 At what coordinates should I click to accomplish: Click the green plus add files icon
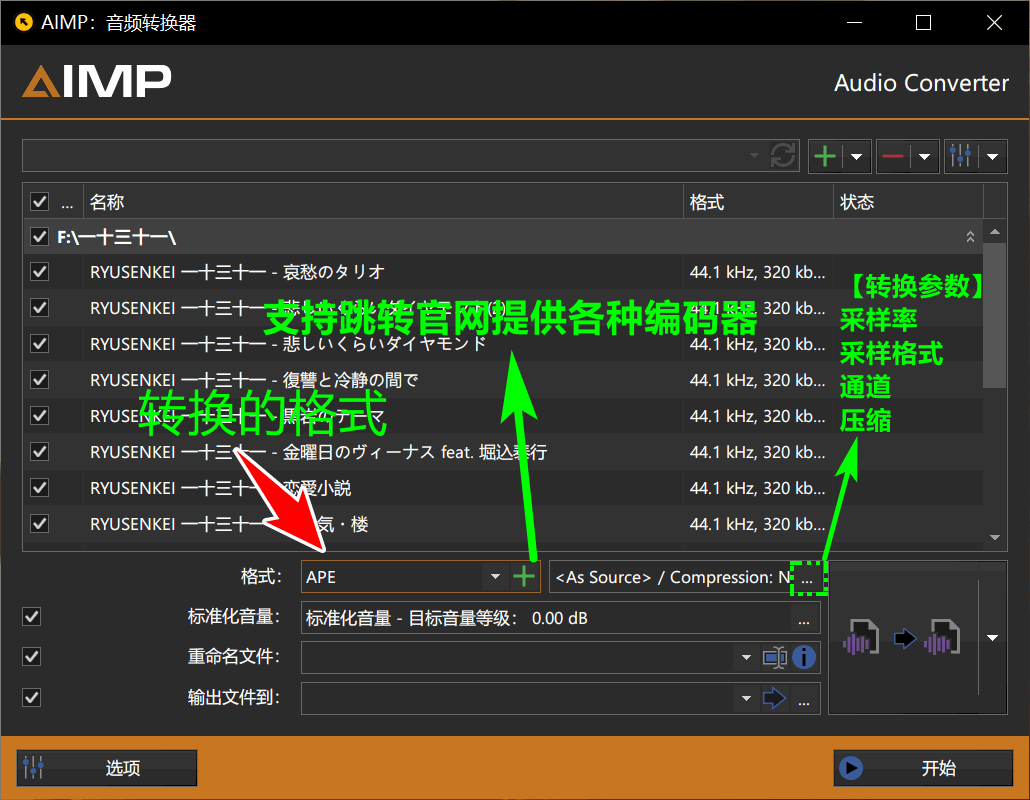824,156
